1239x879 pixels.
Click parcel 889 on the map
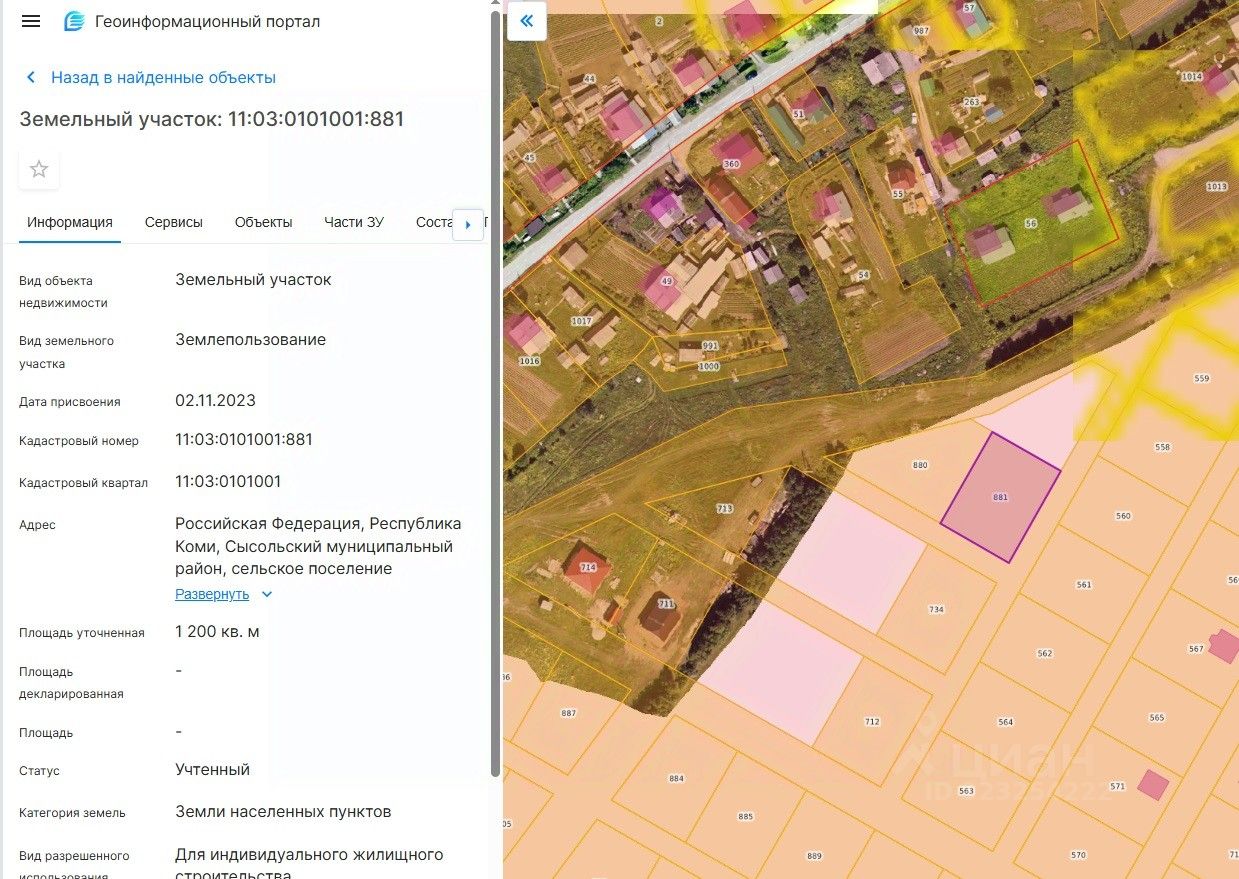click(x=814, y=856)
